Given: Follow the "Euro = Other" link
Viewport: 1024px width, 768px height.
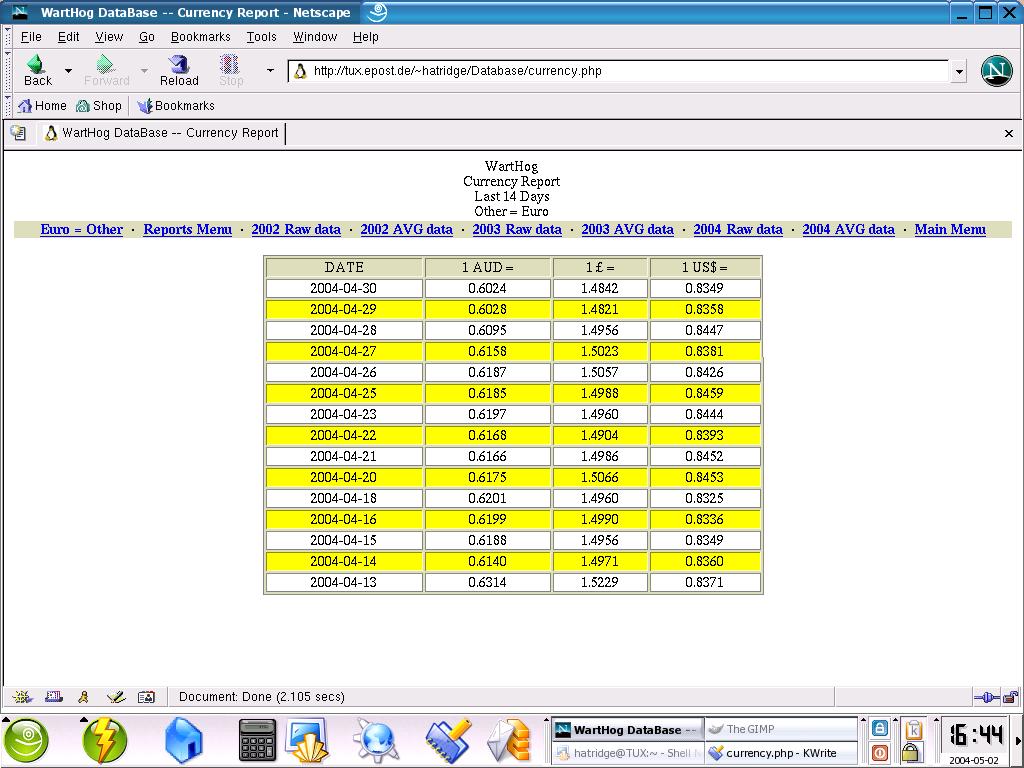Looking at the screenshot, I should click(x=81, y=229).
